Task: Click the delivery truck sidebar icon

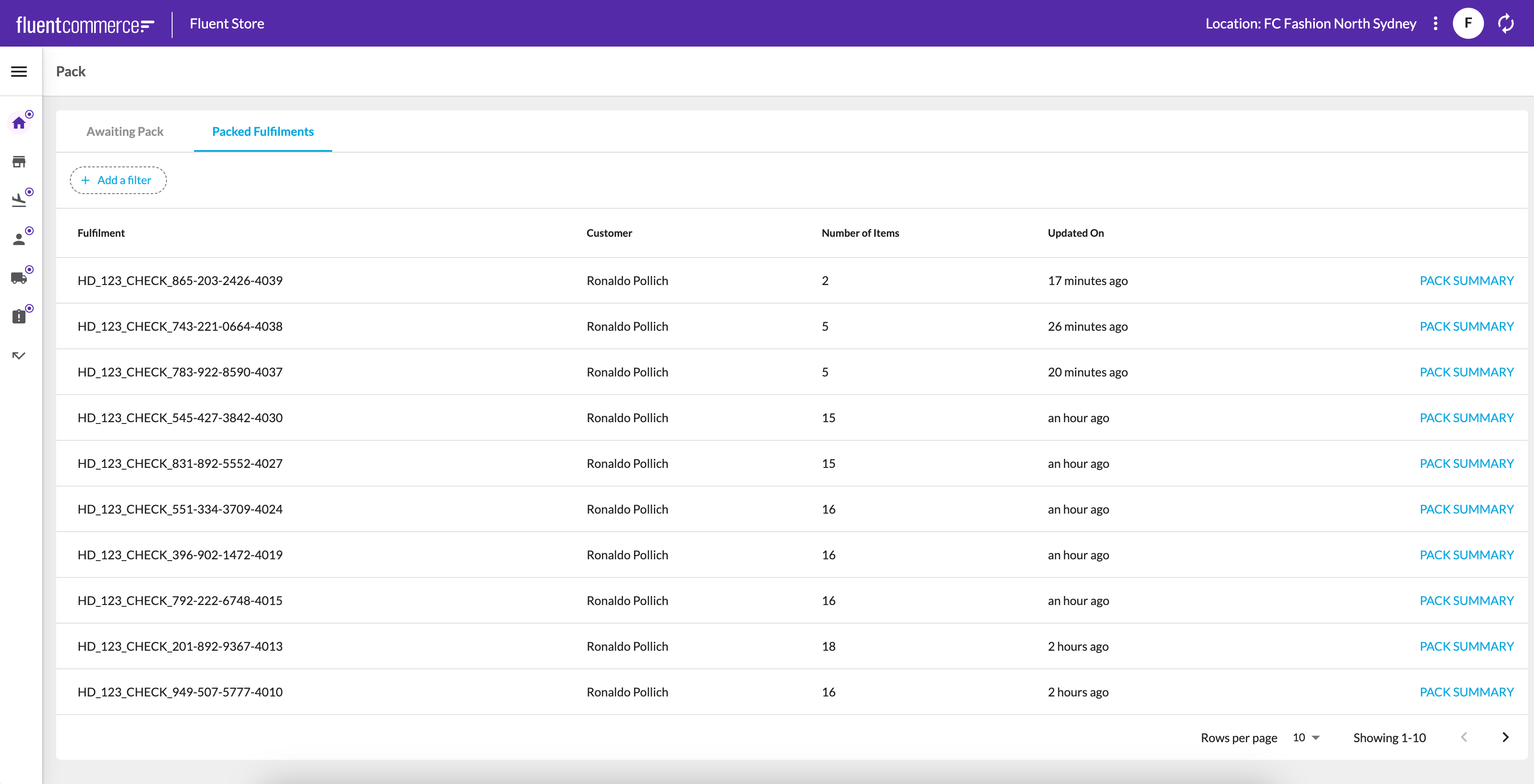Action: pyautogui.click(x=19, y=278)
